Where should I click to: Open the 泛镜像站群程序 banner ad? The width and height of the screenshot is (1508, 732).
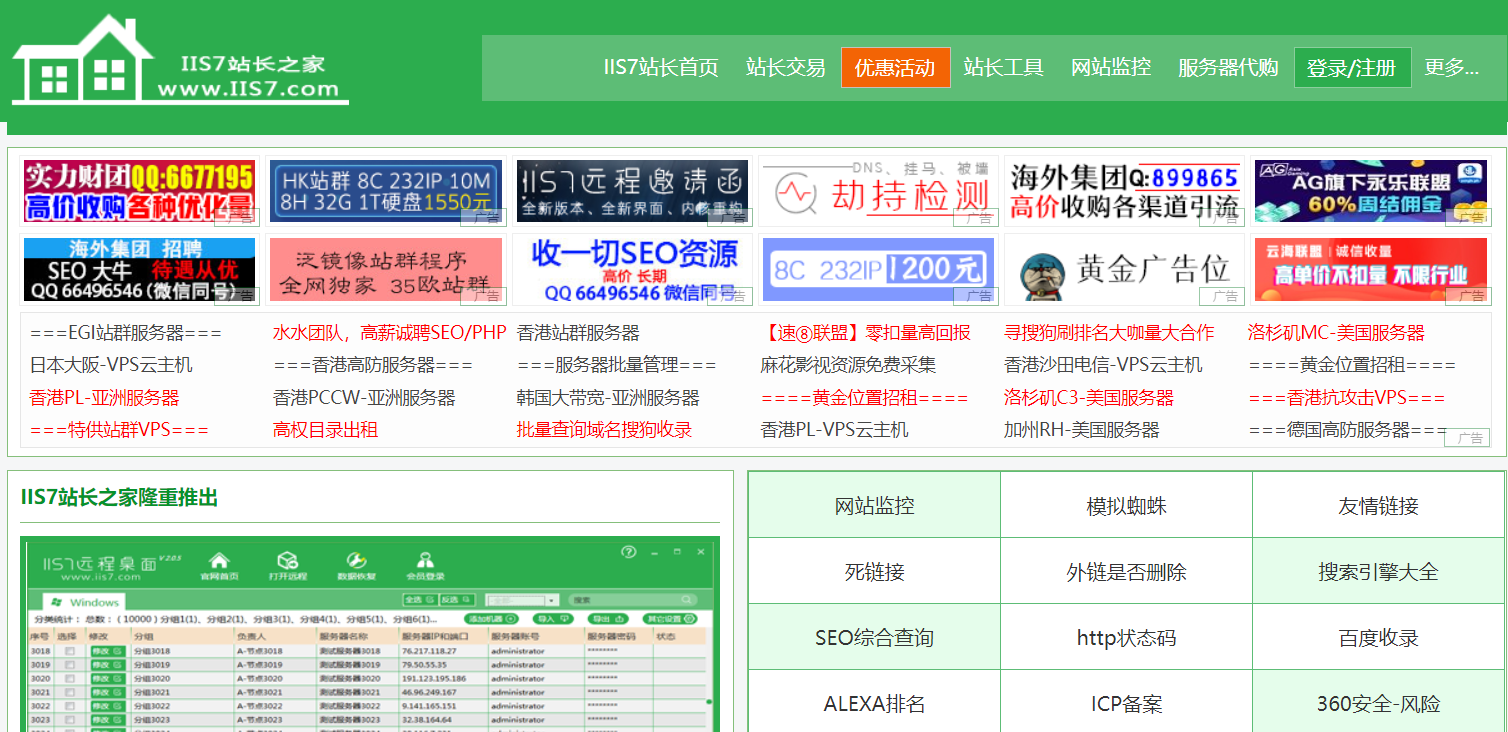385,270
